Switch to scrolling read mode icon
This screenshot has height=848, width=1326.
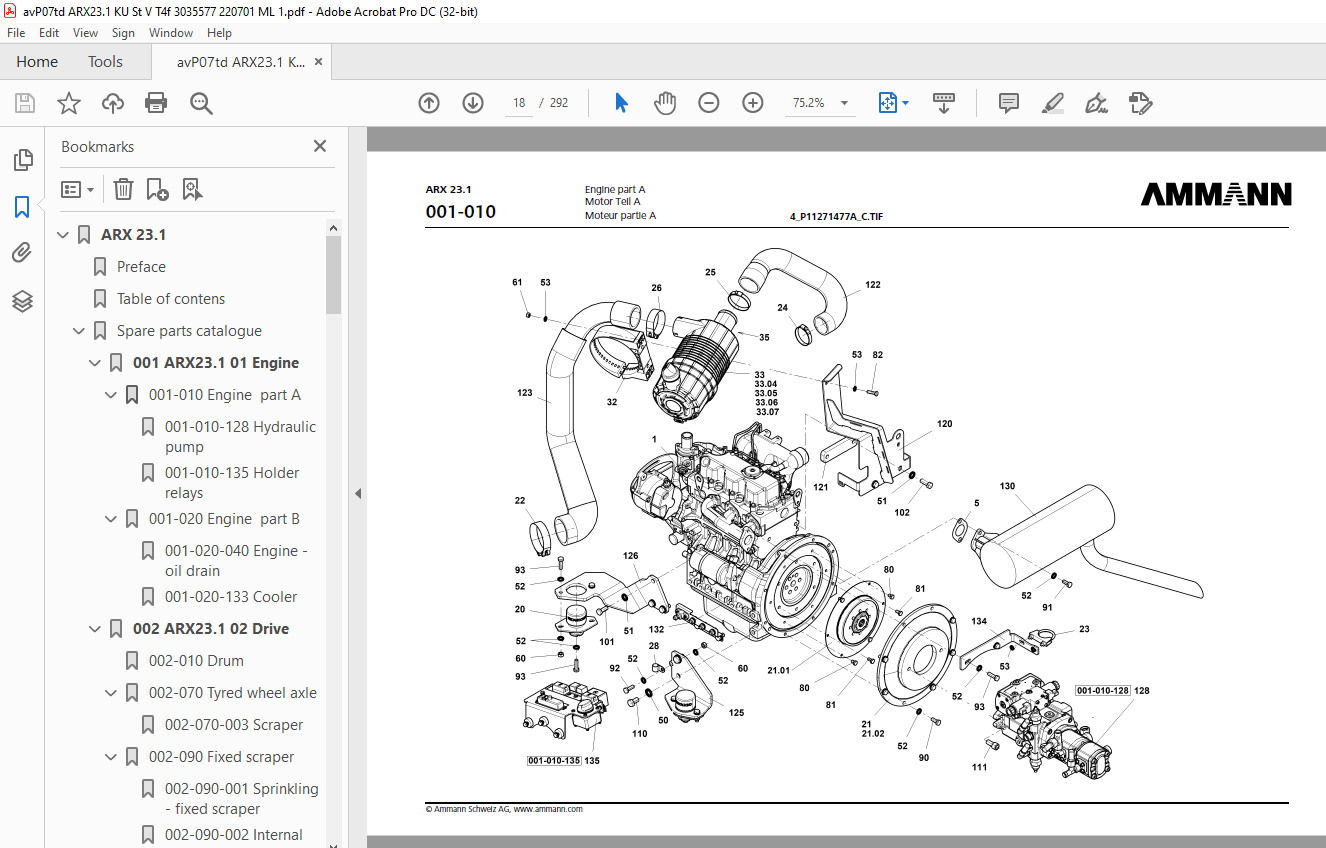[944, 103]
